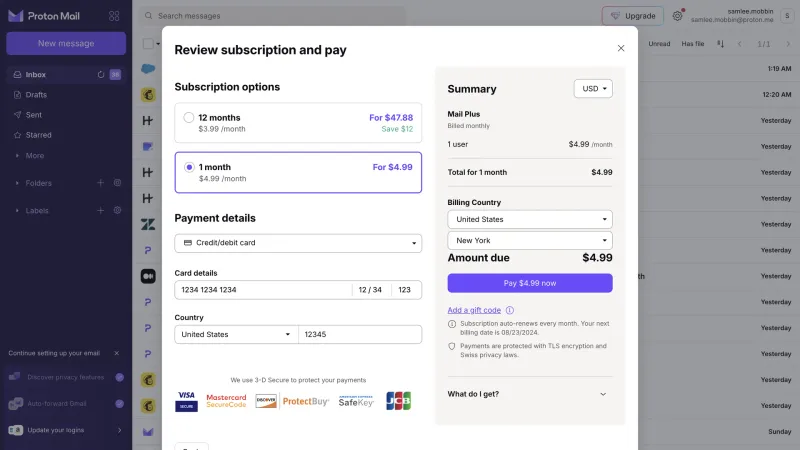Image resolution: width=800 pixels, height=450 pixels.
Task: Open the message with the Salesforce cloud icon
Action: point(148,68)
